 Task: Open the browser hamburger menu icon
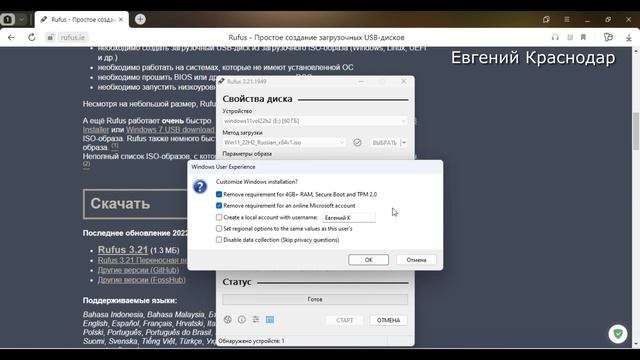pos(567,19)
